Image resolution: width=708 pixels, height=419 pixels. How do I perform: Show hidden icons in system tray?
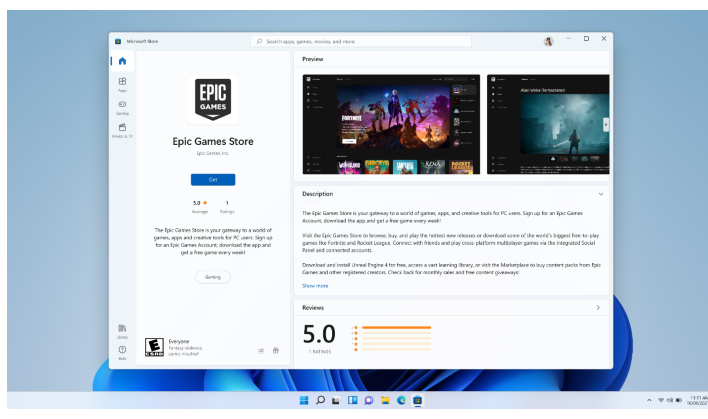(x=649, y=400)
